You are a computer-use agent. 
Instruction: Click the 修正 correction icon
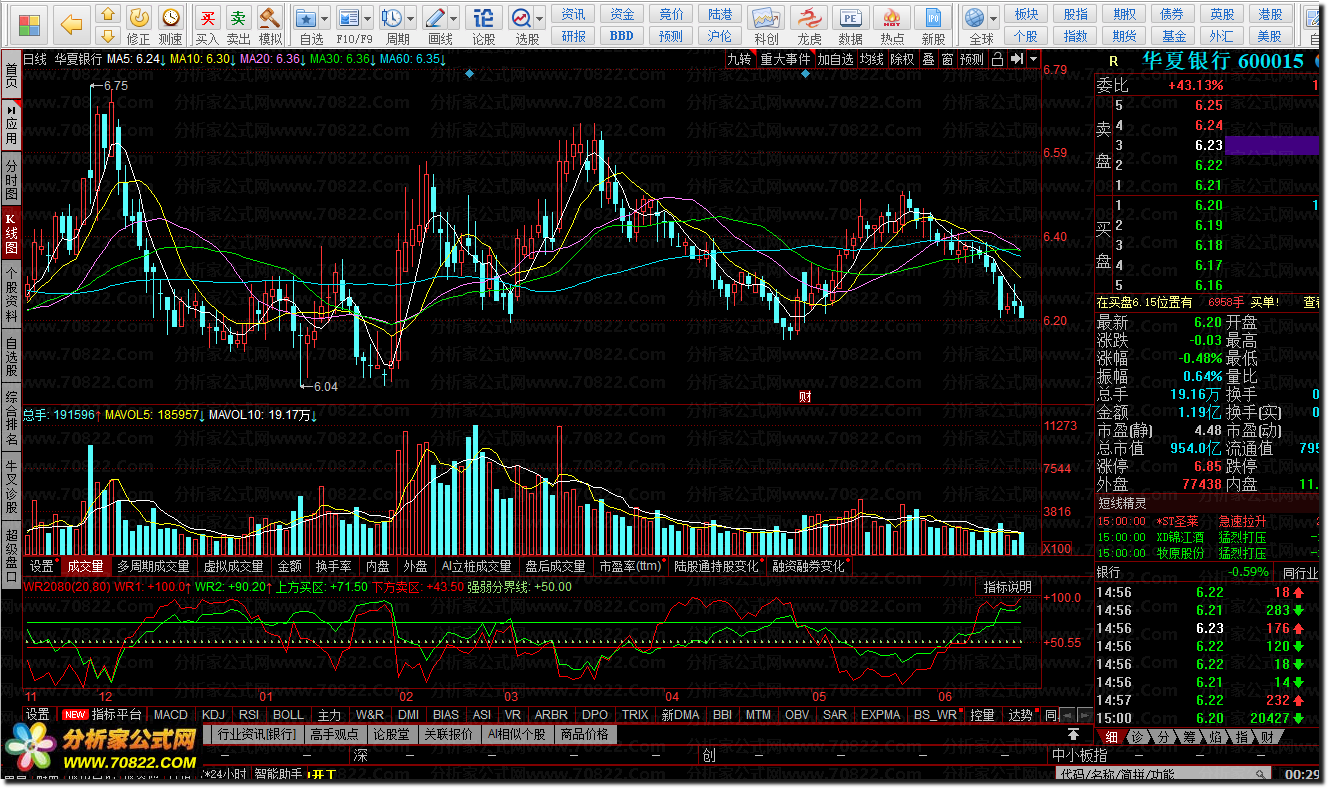tap(139, 24)
